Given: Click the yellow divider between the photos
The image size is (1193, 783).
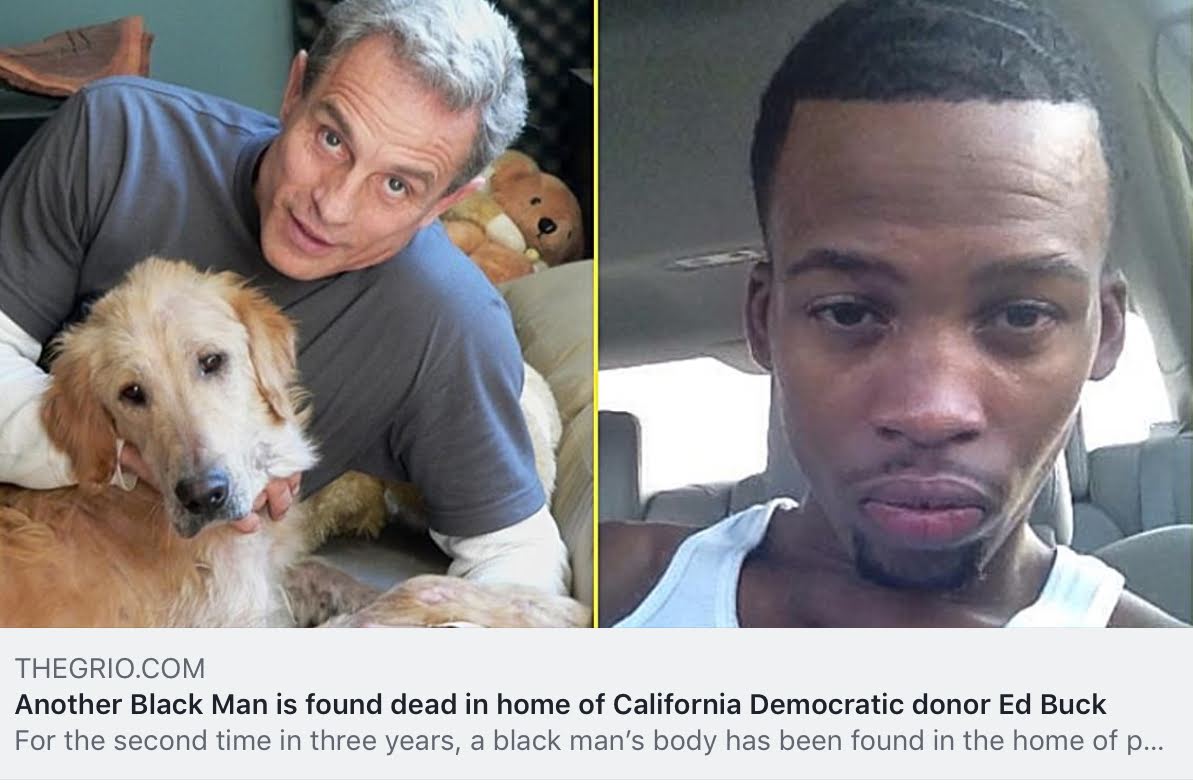Looking at the screenshot, I should pyautogui.click(x=596, y=314).
